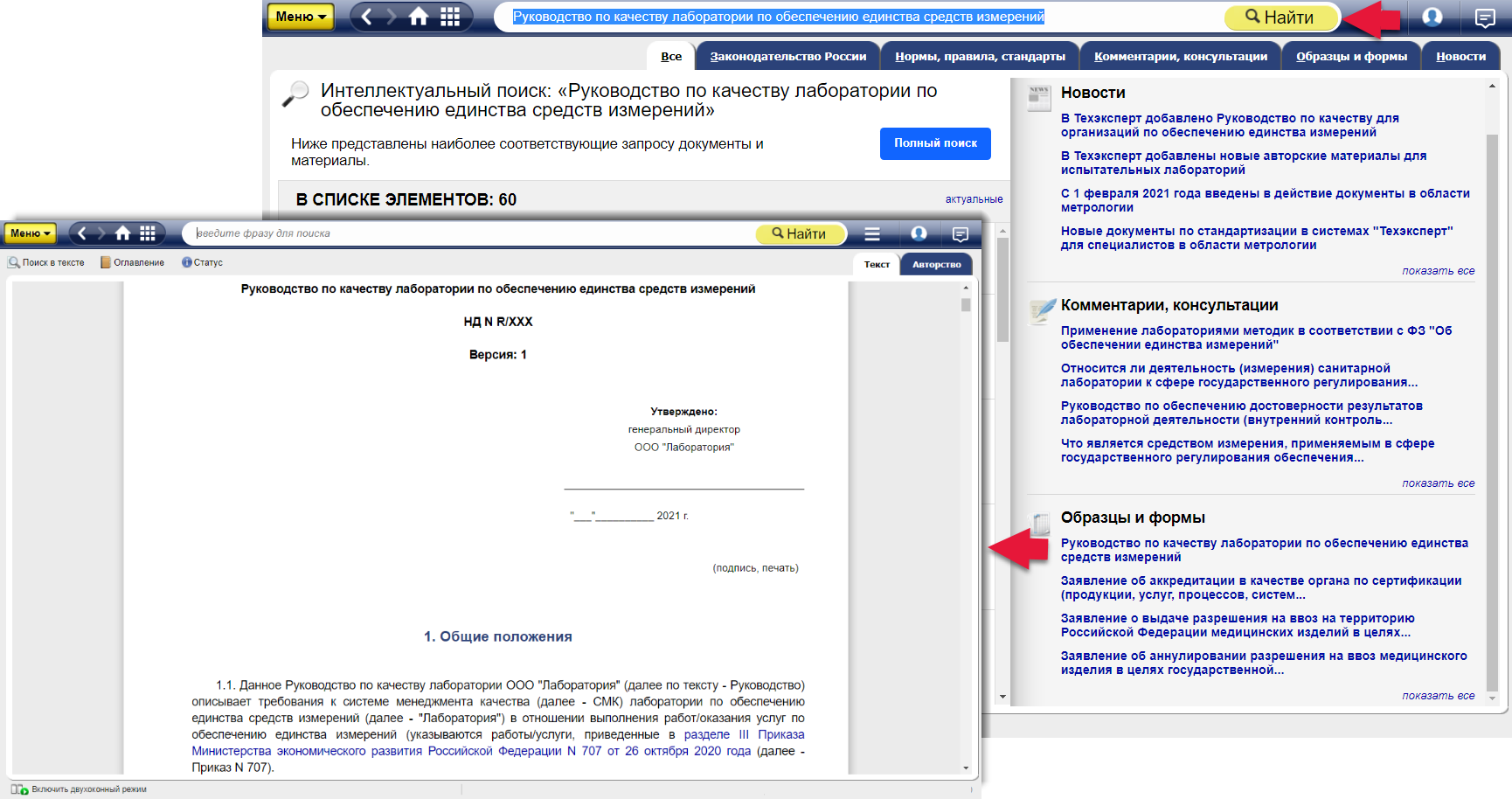Open the Статус info tool
Viewport: 1512px width, 799px height.
pyautogui.click(x=202, y=262)
